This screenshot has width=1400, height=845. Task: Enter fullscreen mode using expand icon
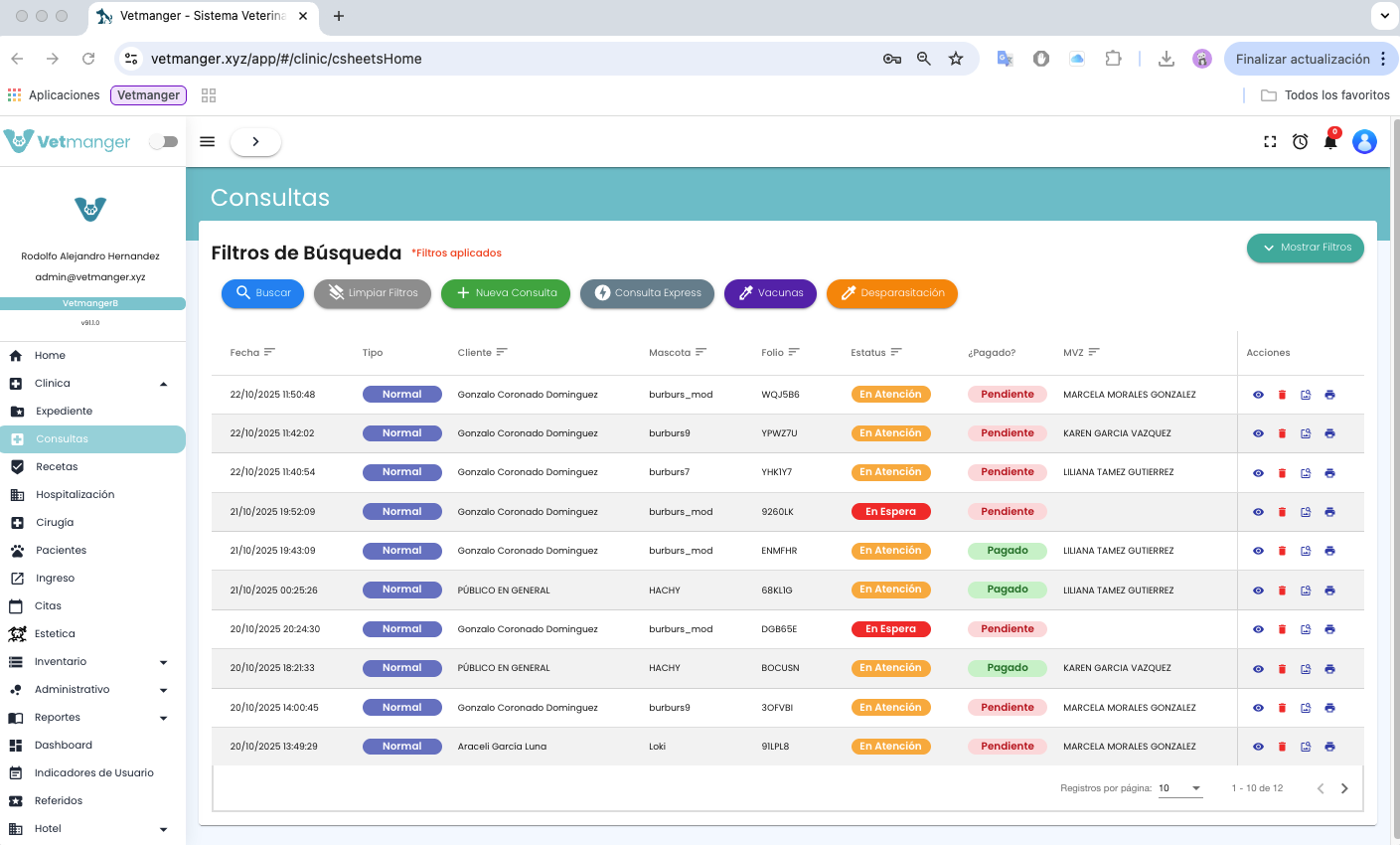1270,142
